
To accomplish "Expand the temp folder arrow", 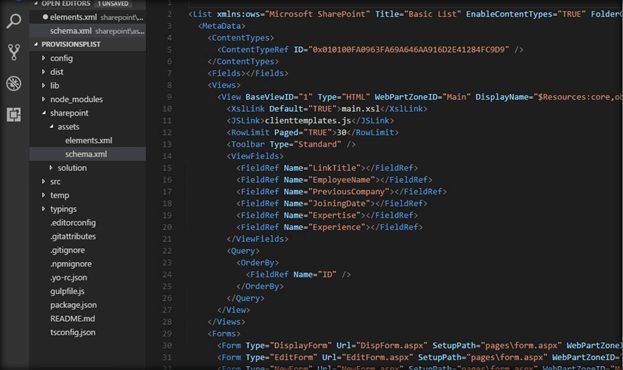I will (43, 195).
